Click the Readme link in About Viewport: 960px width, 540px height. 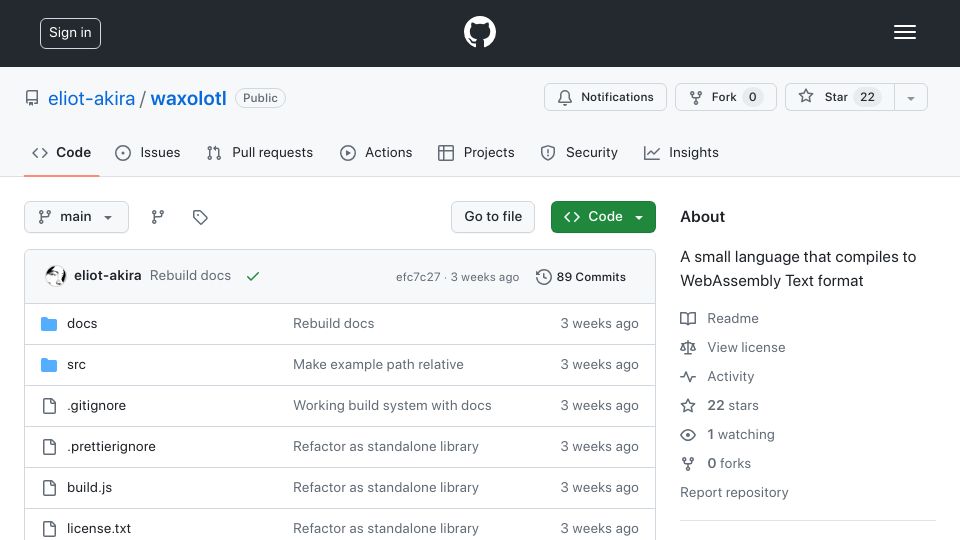pyautogui.click(x=732, y=318)
